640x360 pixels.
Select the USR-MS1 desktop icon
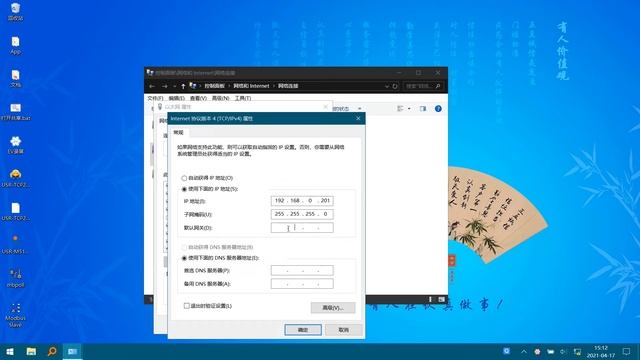tap(15, 244)
